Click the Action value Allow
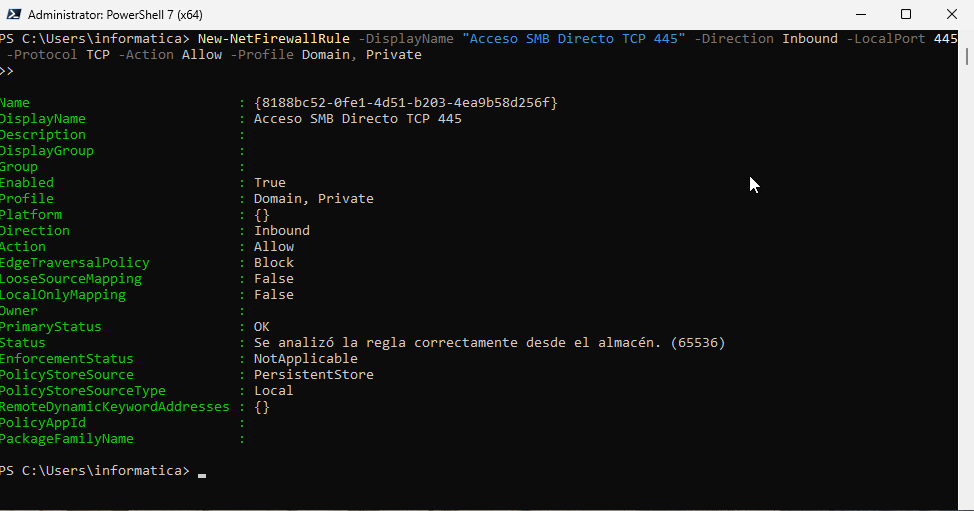Screen dimensions: 974x511 [274, 247]
